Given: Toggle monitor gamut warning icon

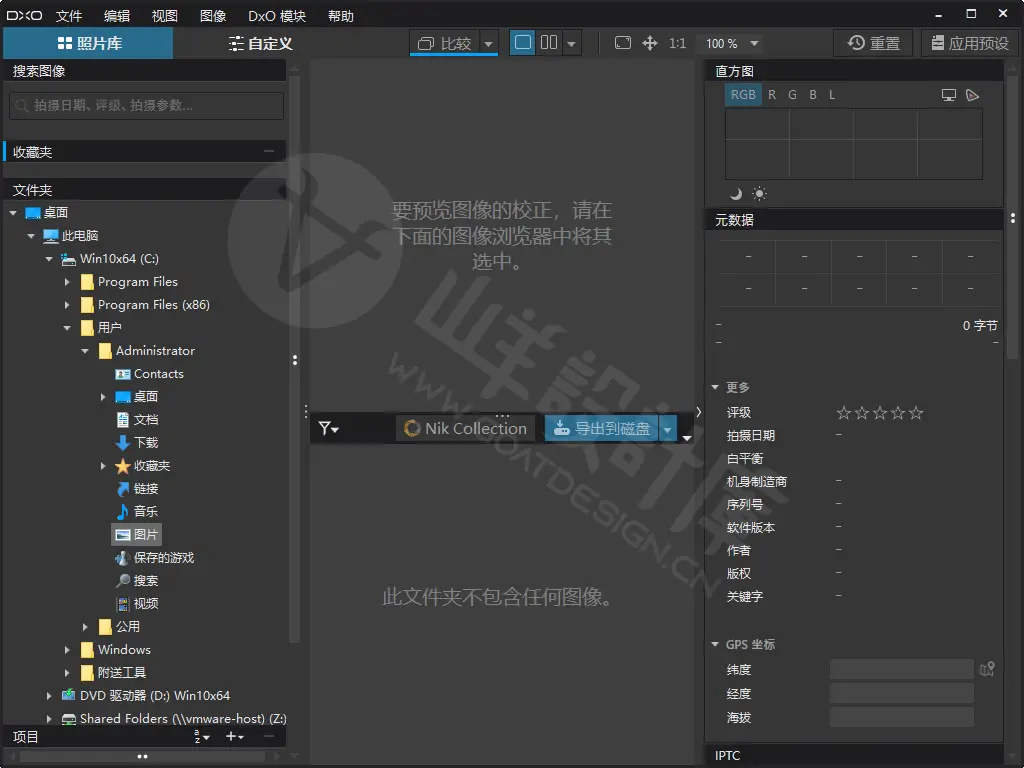Looking at the screenshot, I should coord(949,95).
